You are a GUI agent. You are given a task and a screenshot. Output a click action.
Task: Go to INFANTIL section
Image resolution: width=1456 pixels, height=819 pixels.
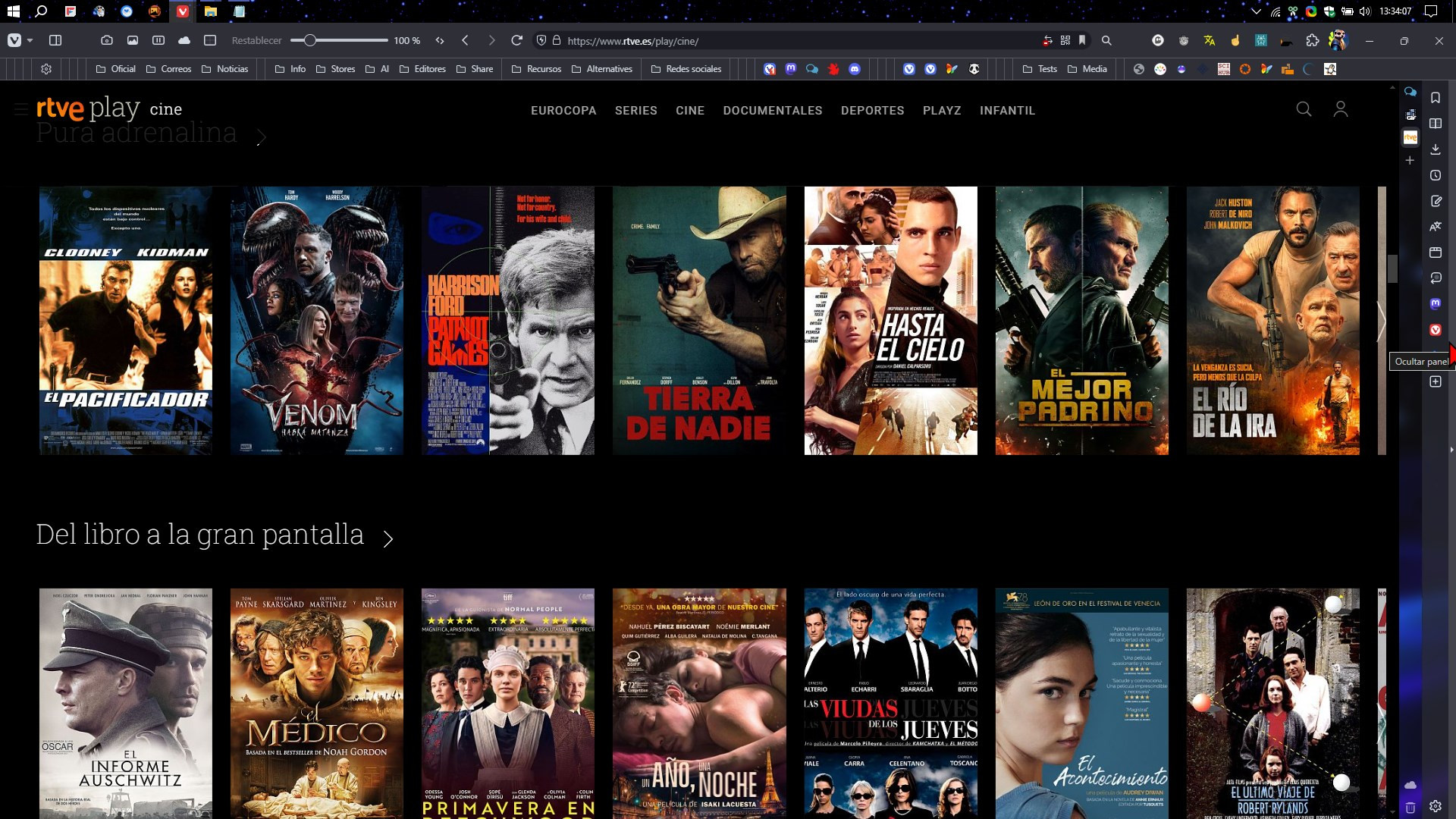coord(1007,111)
